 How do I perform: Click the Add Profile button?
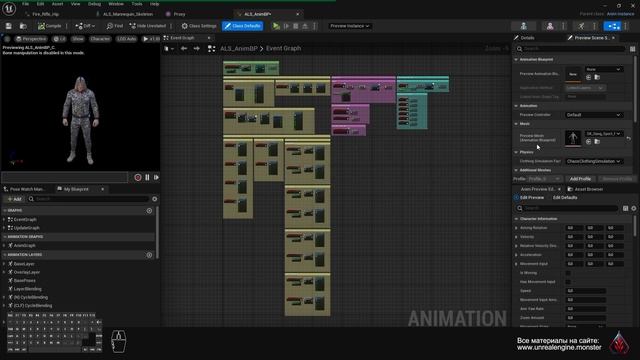(x=580, y=179)
